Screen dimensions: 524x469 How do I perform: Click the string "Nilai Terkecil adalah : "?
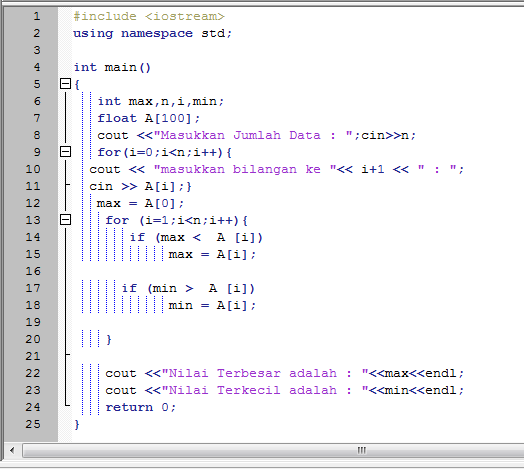tap(265, 390)
